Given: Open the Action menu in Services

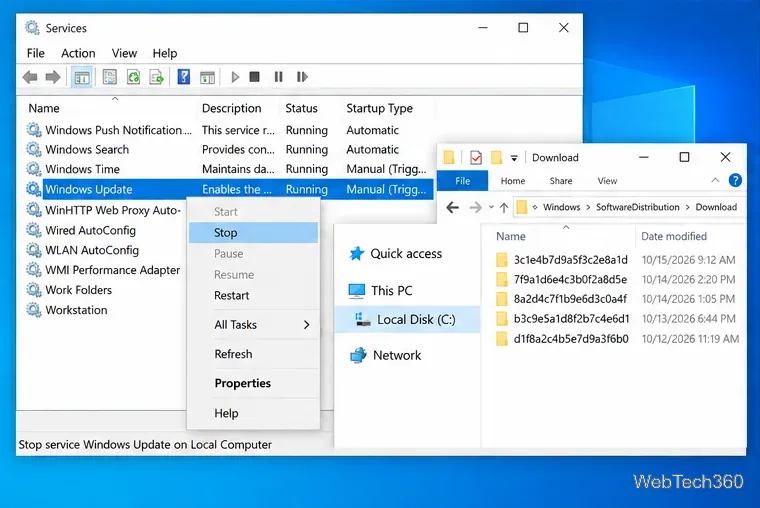Looking at the screenshot, I should click(x=78, y=53).
